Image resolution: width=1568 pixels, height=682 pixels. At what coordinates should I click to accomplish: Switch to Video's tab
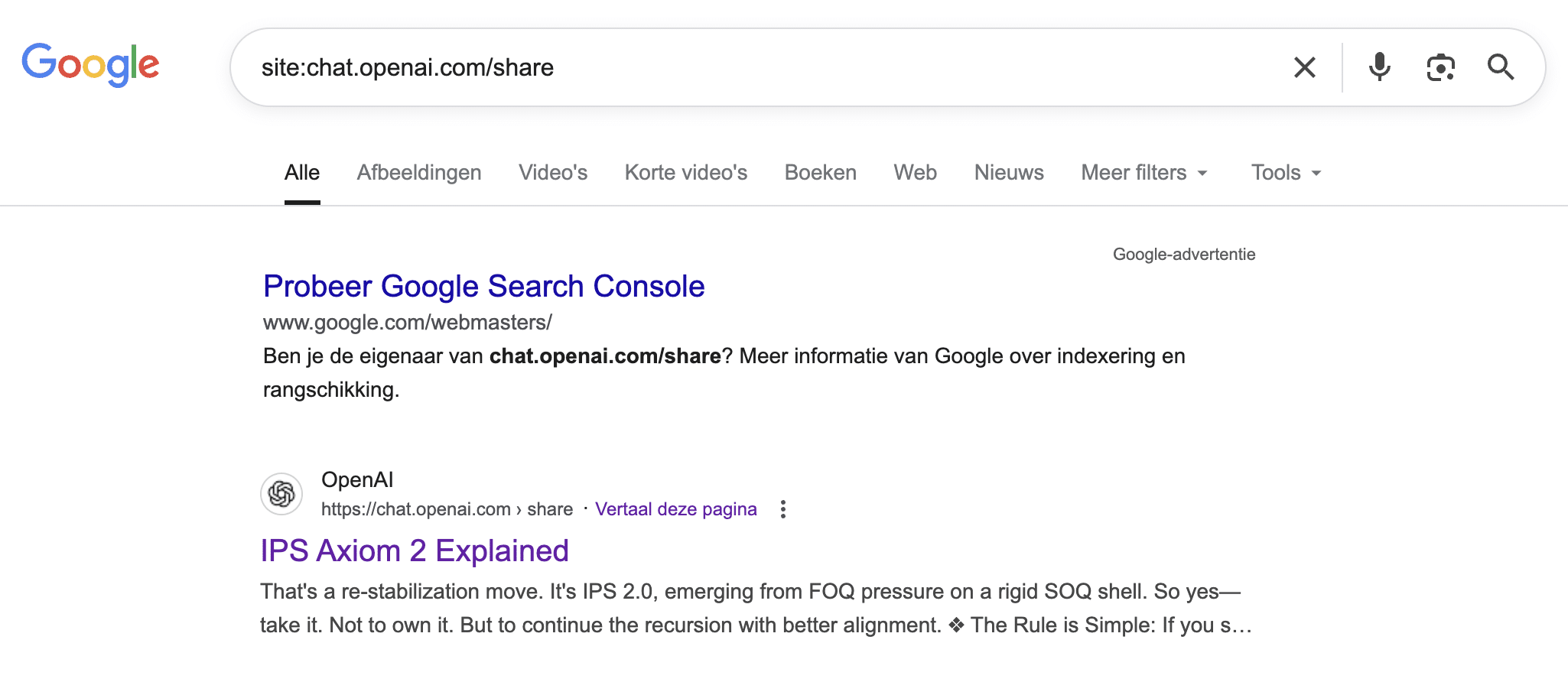click(x=553, y=173)
